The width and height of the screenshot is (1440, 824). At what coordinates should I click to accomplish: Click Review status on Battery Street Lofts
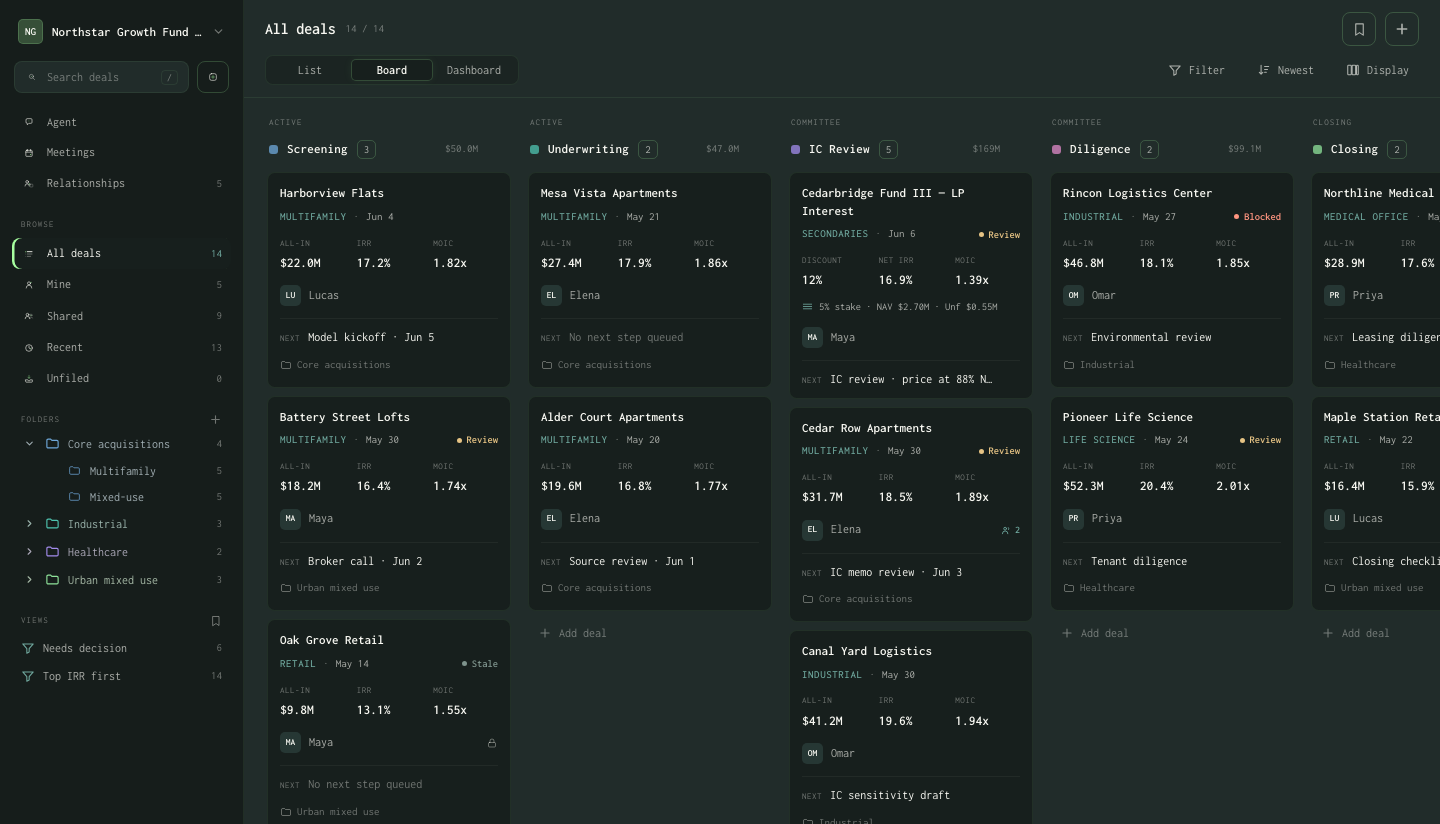[478, 440]
